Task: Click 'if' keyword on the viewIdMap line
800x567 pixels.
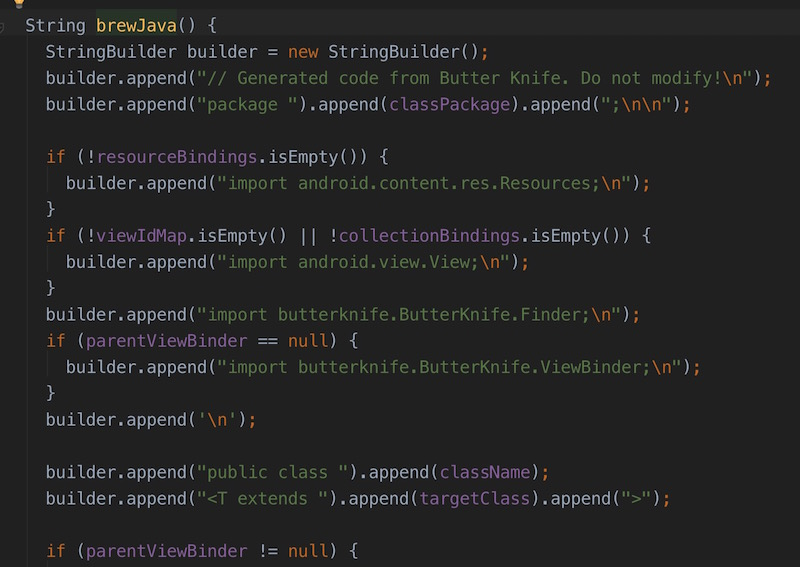Action: click(x=56, y=236)
